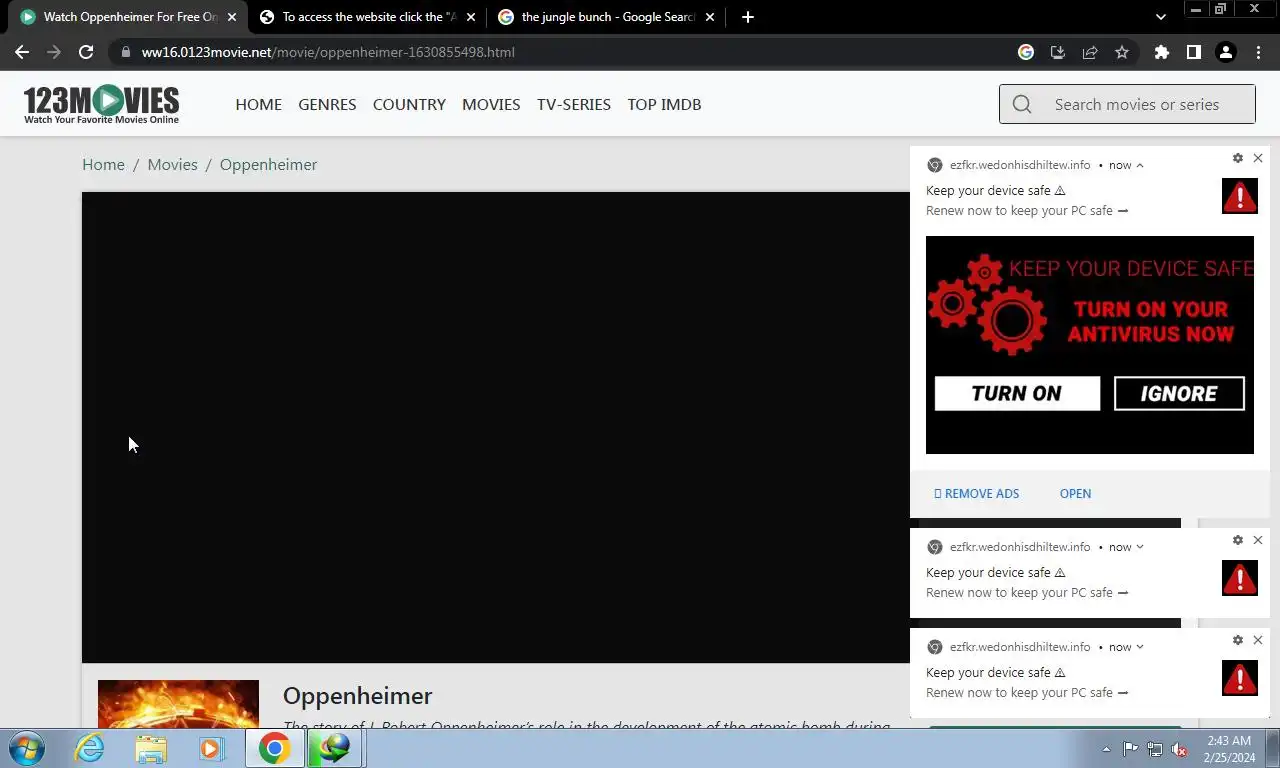This screenshot has width=1280, height=768.
Task: Open Windows Explorer folder in taskbar
Action: pos(151,748)
